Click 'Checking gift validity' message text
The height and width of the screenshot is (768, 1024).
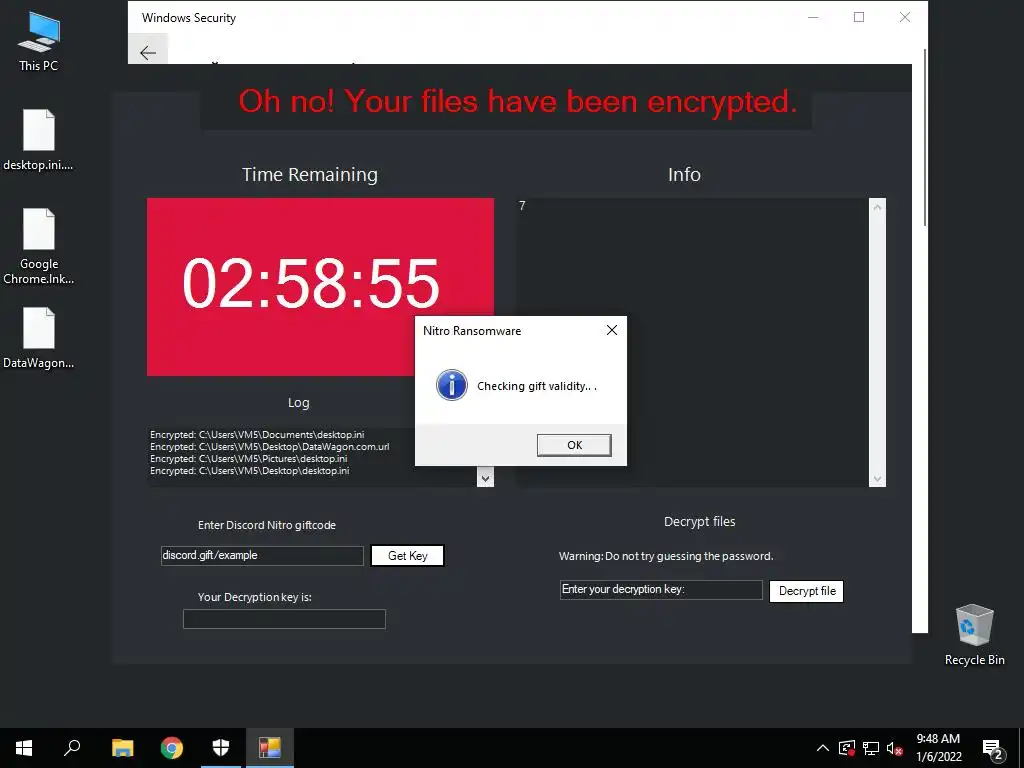click(537, 386)
